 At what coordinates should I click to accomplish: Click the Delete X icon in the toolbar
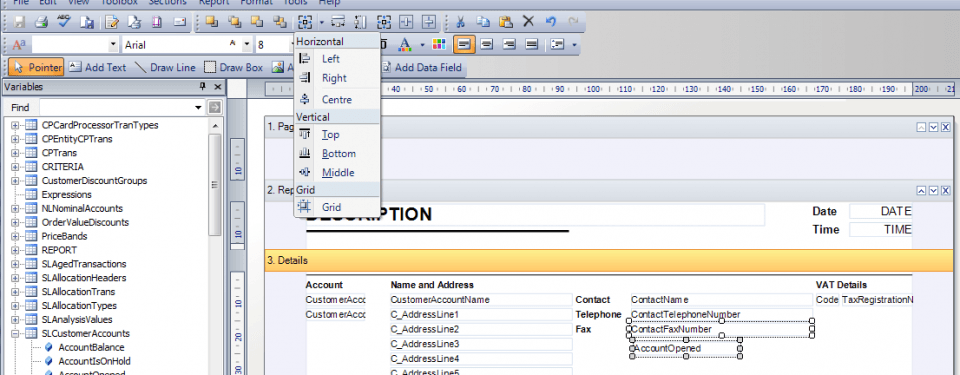[x=528, y=22]
